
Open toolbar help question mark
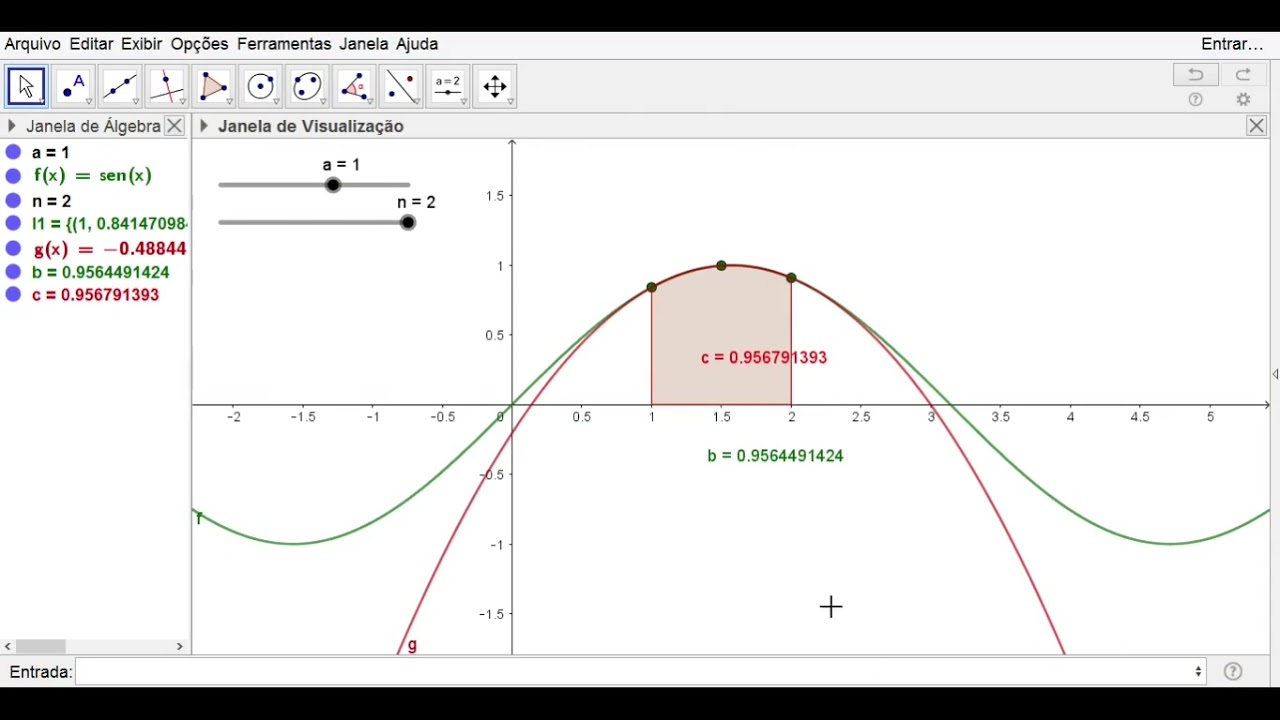pos(1195,100)
